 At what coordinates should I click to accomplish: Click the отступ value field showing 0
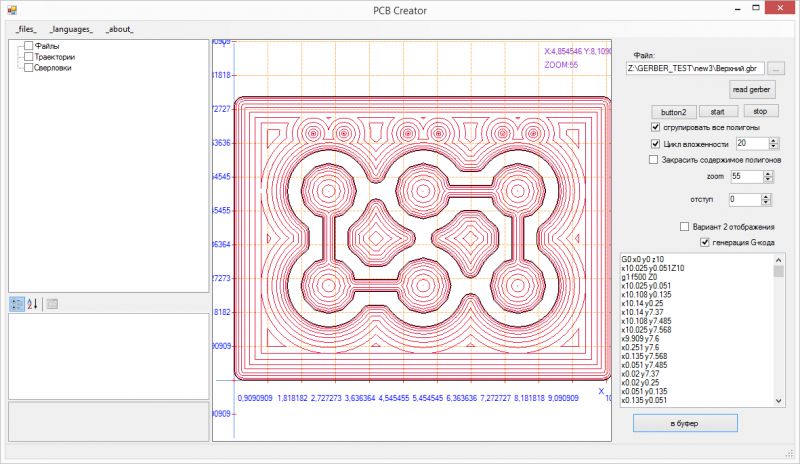click(745, 200)
